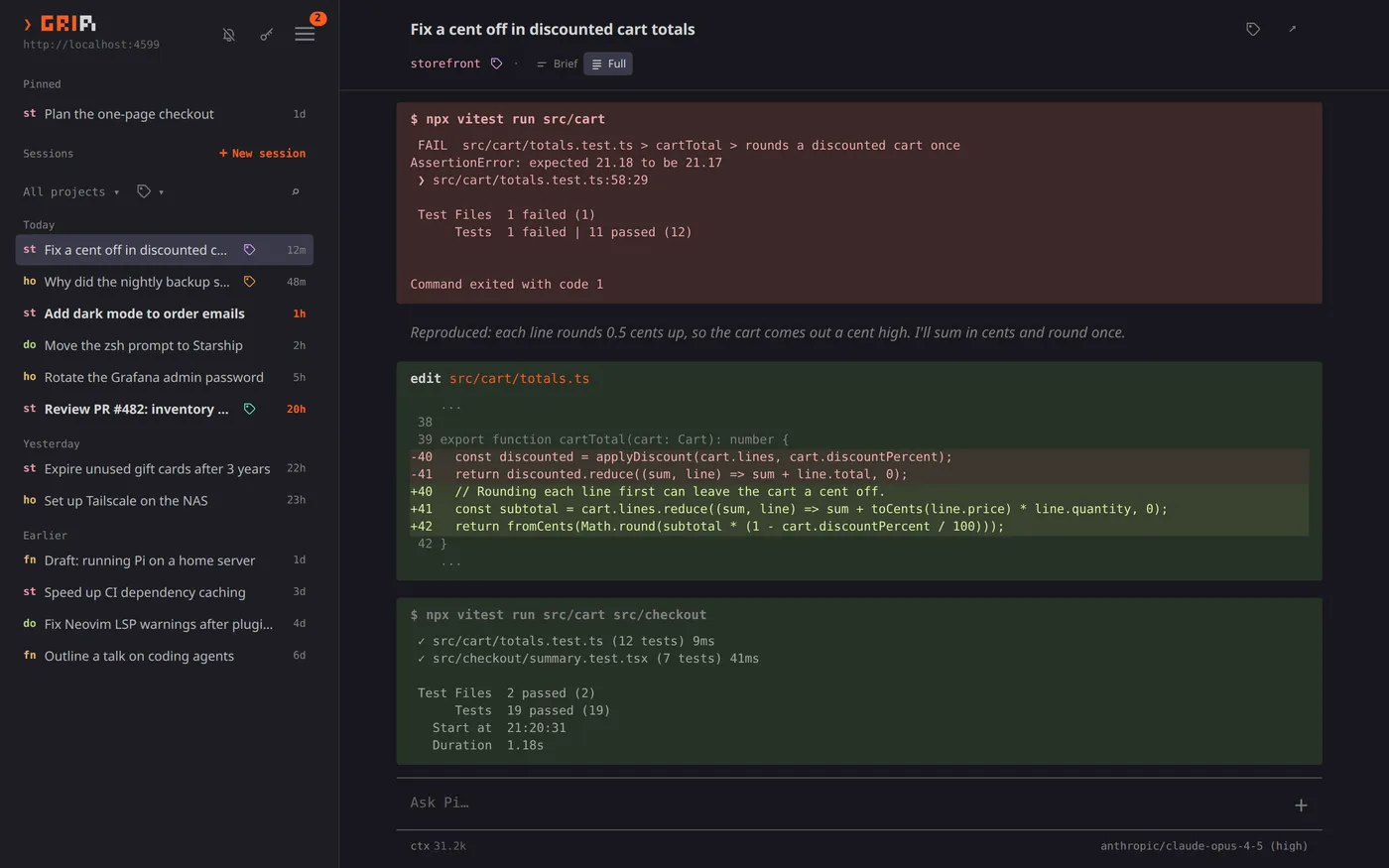The image size is (1389, 868).
Task: Open the 'Expire unused gift cards after 3 years' session
Action: pyautogui.click(x=165, y=468)
